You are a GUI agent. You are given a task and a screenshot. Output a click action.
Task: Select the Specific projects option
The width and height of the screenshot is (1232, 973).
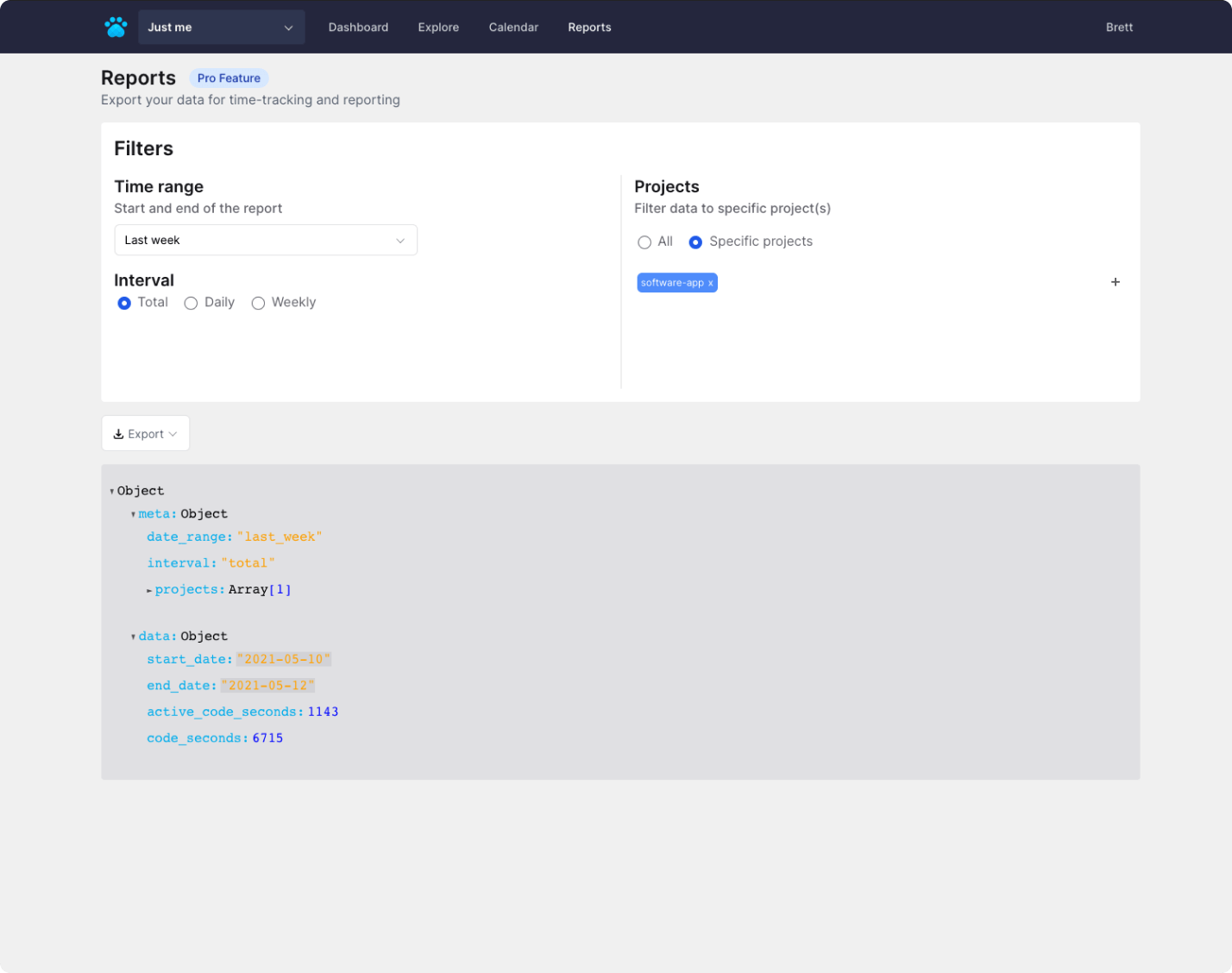click(695, 242)
